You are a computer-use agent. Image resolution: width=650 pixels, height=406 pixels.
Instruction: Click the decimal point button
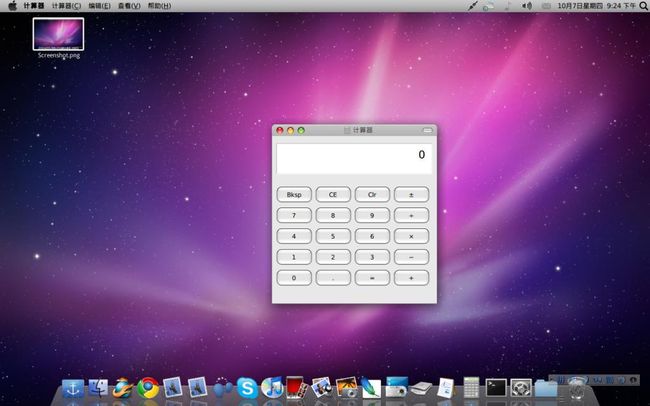(333, 278)
